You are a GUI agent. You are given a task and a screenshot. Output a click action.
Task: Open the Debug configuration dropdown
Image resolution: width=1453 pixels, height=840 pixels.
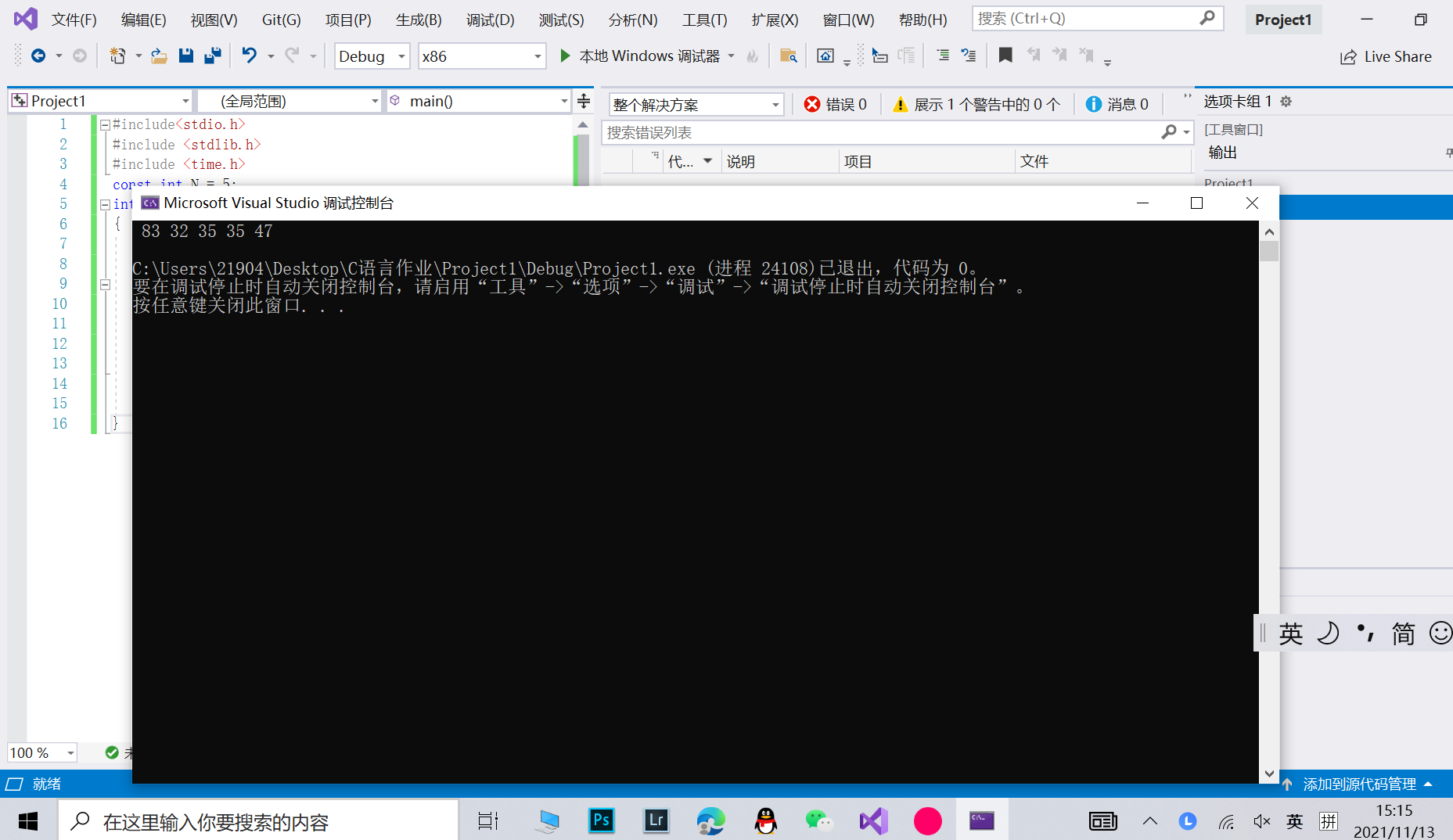point(372,56)
